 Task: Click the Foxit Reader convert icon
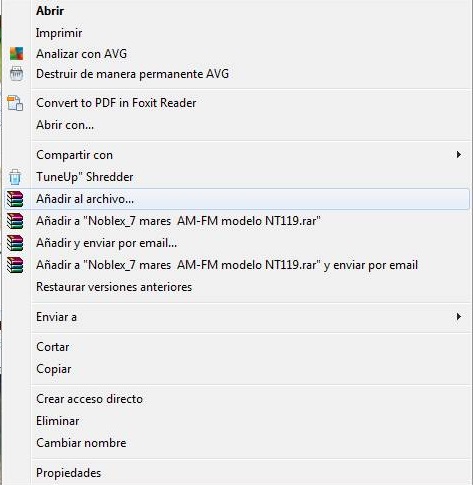point(15,103)
